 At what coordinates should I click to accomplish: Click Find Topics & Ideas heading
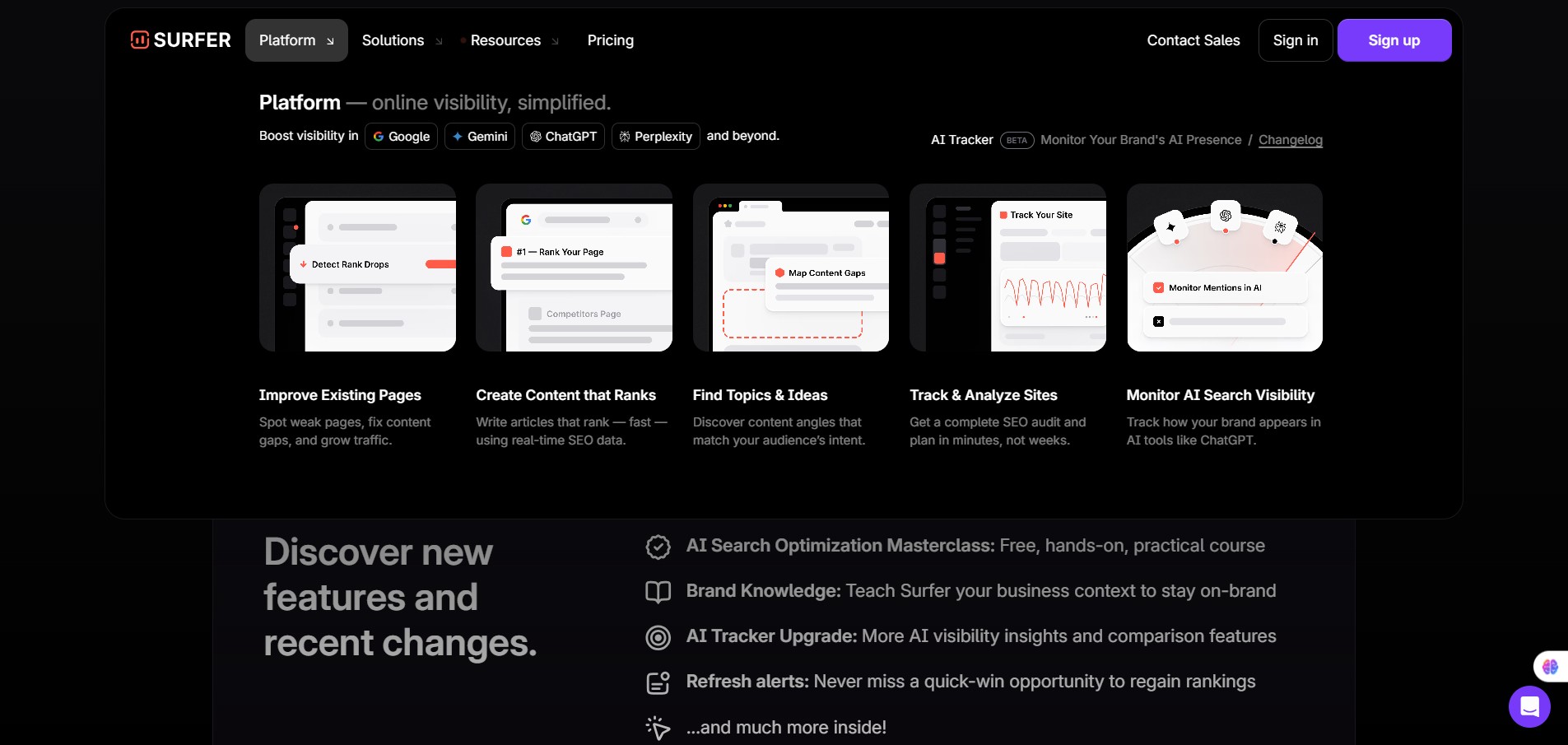[760, 395]
